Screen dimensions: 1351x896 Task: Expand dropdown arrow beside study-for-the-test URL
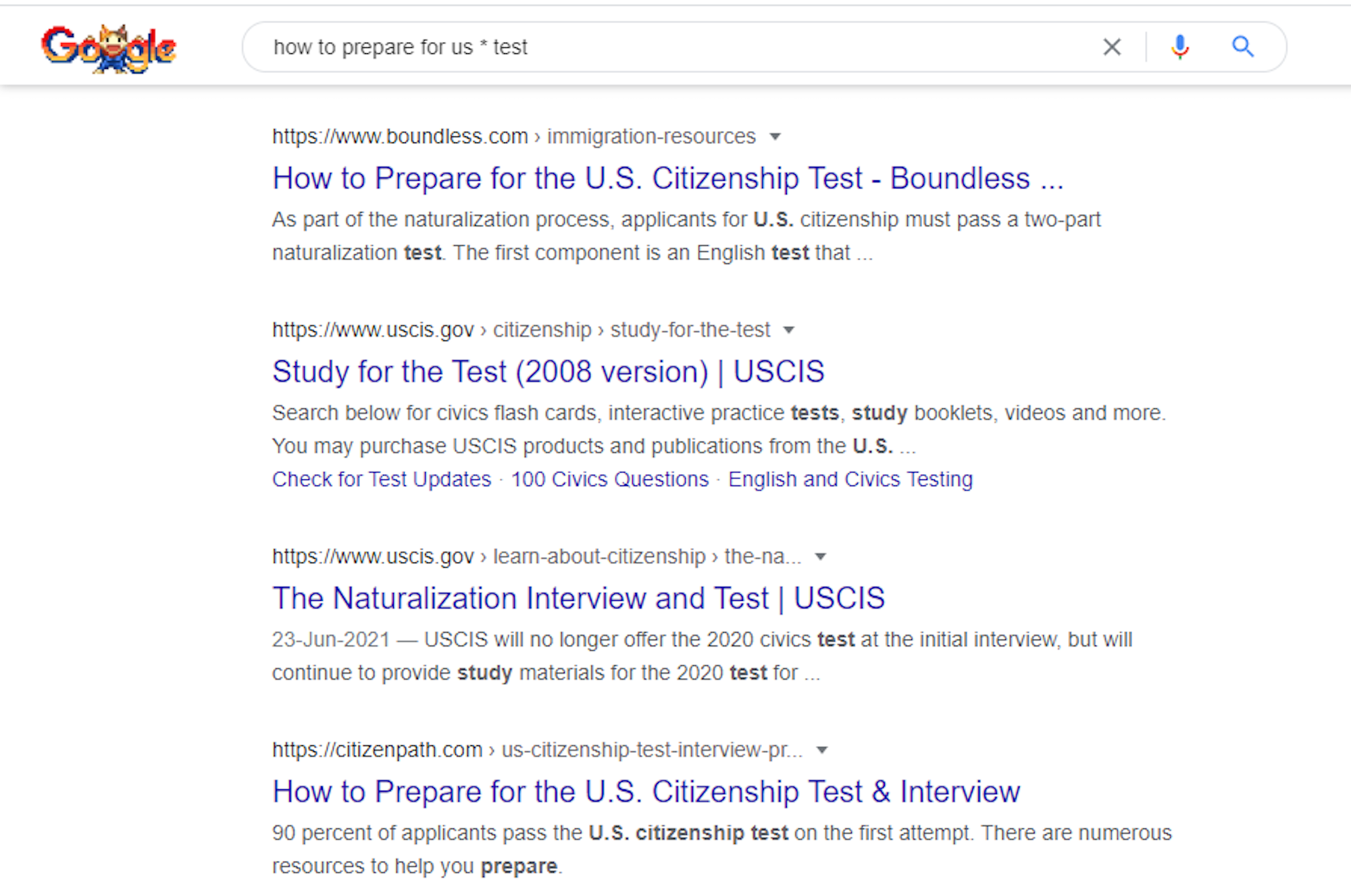coord(789,330)
